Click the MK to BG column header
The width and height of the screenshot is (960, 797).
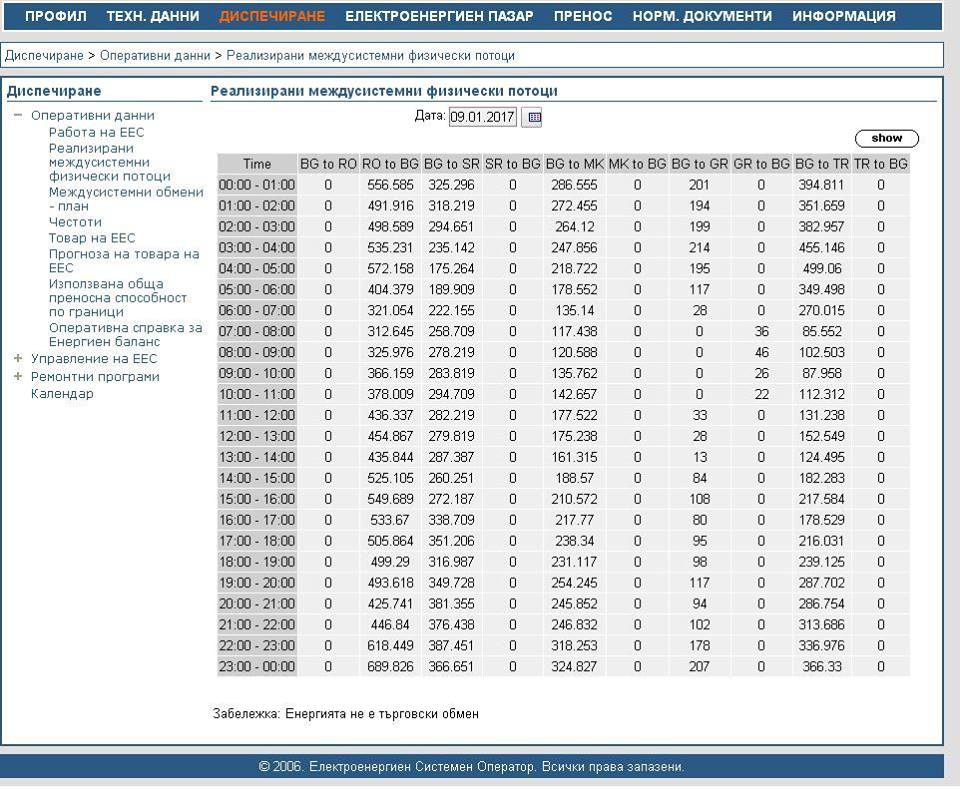637,164
